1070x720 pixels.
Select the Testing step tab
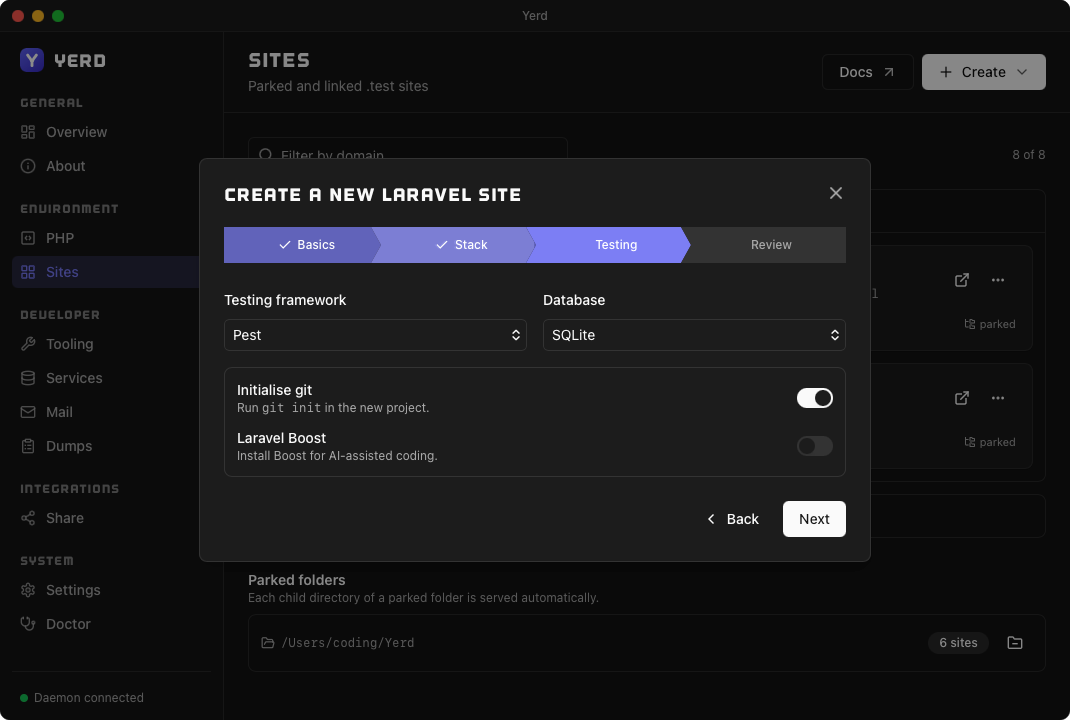610,245
